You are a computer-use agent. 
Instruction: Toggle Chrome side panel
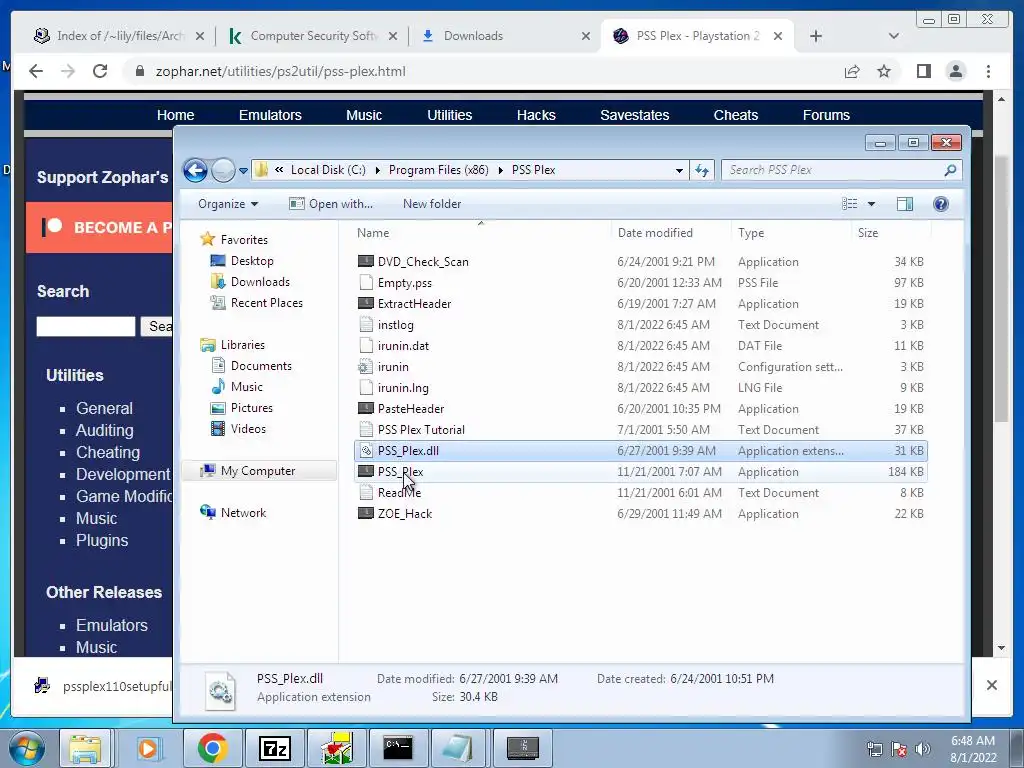tap(923, 71)
